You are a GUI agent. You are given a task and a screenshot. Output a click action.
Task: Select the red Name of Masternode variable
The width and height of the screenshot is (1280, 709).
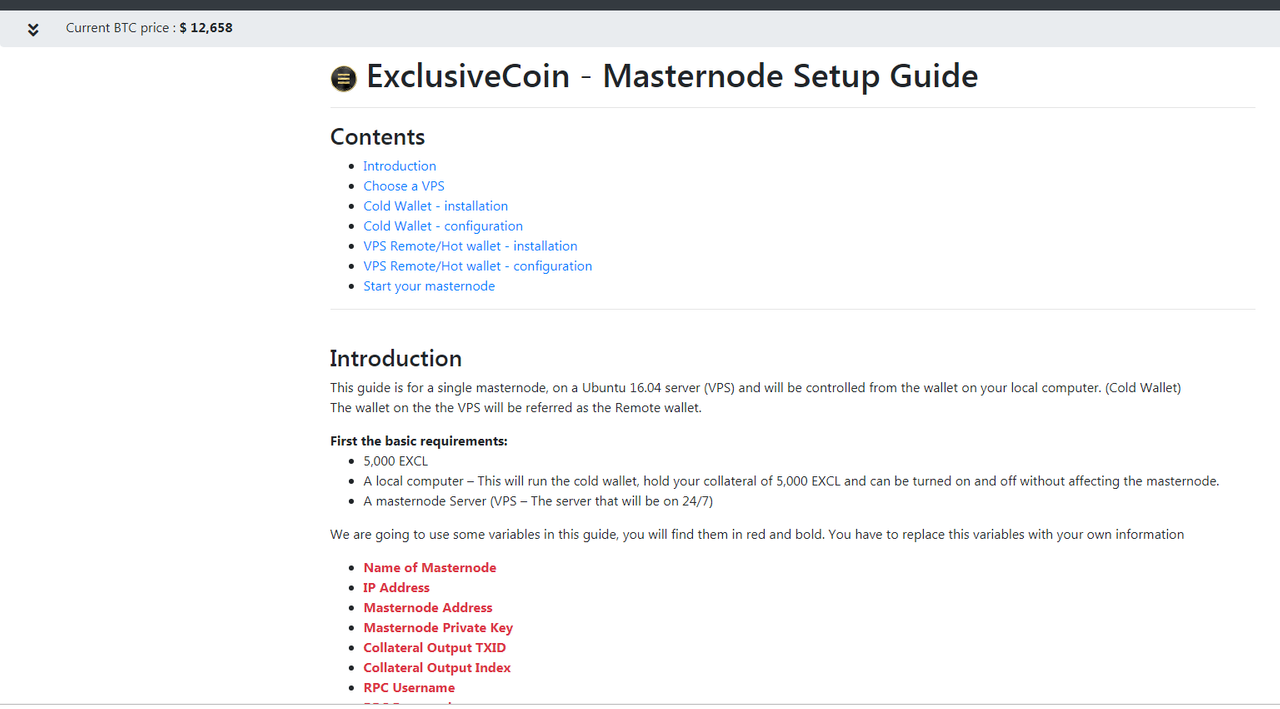pos(430,567)
